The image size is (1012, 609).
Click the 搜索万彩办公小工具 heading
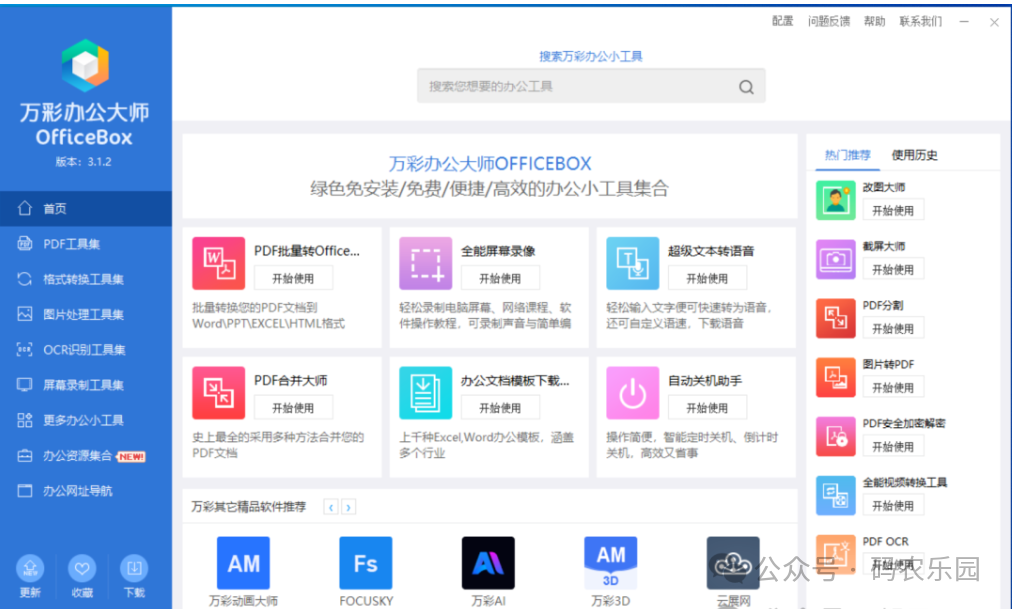click(x=591, y=56)
